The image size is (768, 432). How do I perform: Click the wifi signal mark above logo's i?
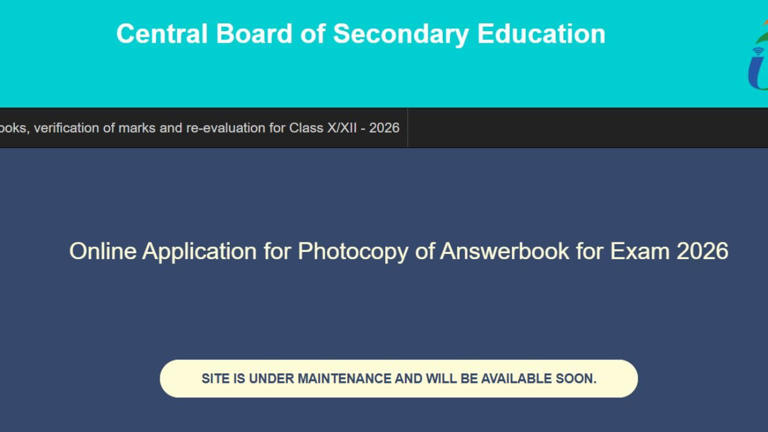tap(758, 51)
